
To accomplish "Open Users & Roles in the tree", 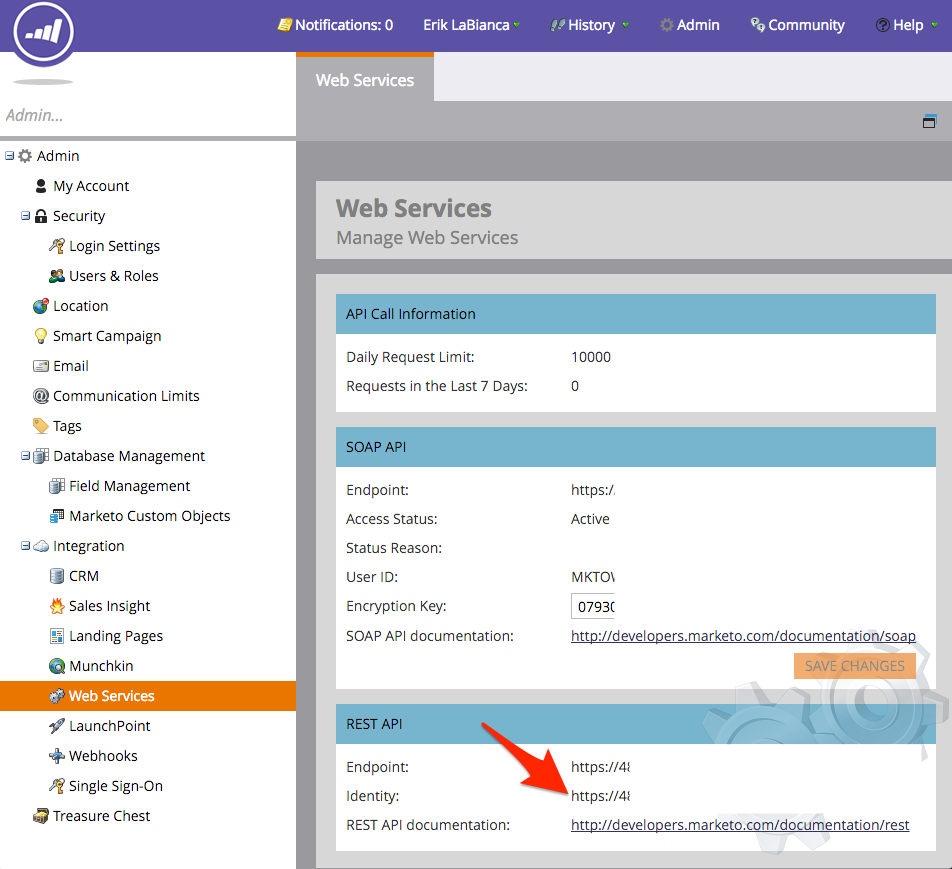I will pyautogui.click(x=114, y=276).
